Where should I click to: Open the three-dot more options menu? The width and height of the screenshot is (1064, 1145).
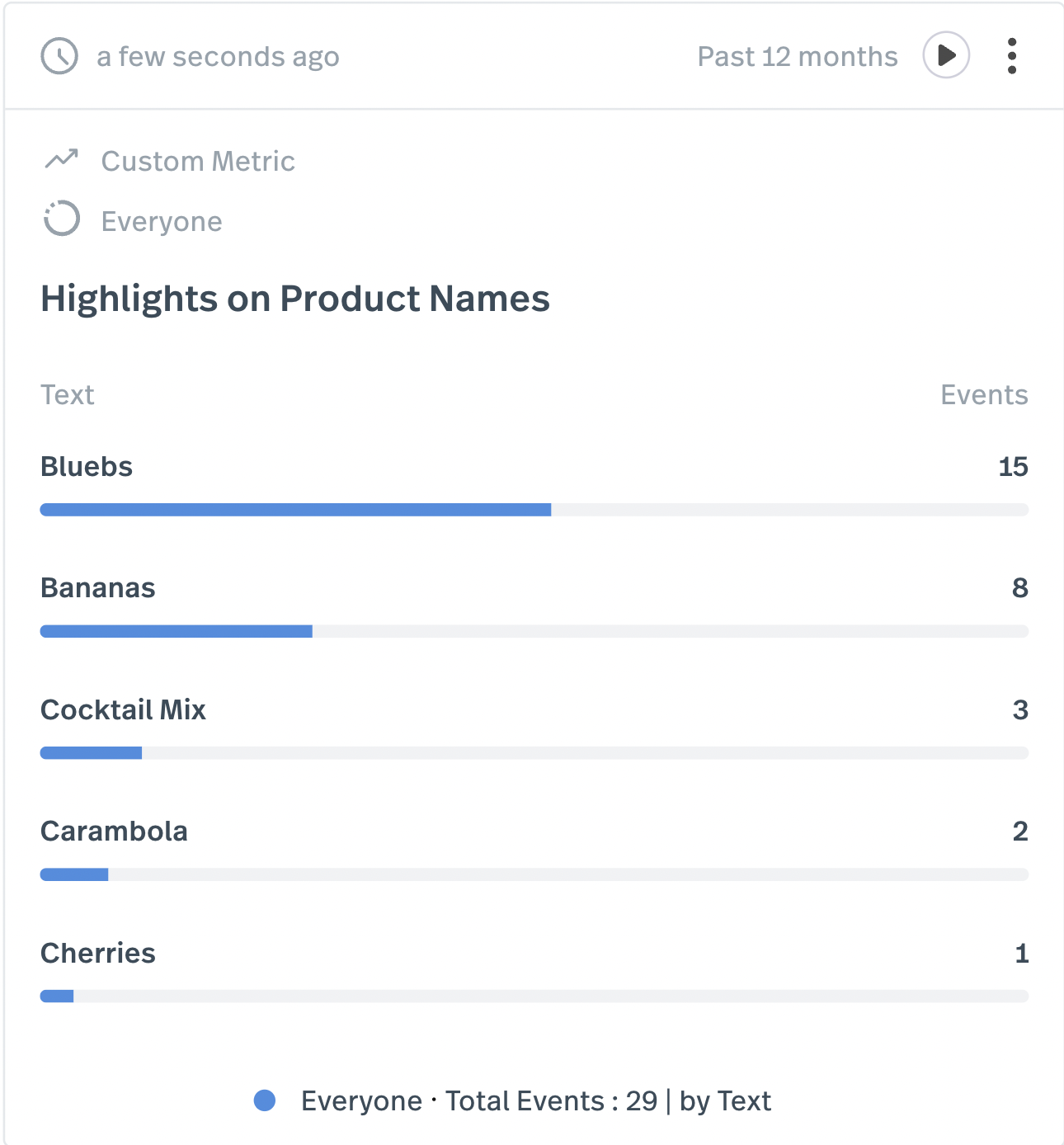tap(1011, 56)
